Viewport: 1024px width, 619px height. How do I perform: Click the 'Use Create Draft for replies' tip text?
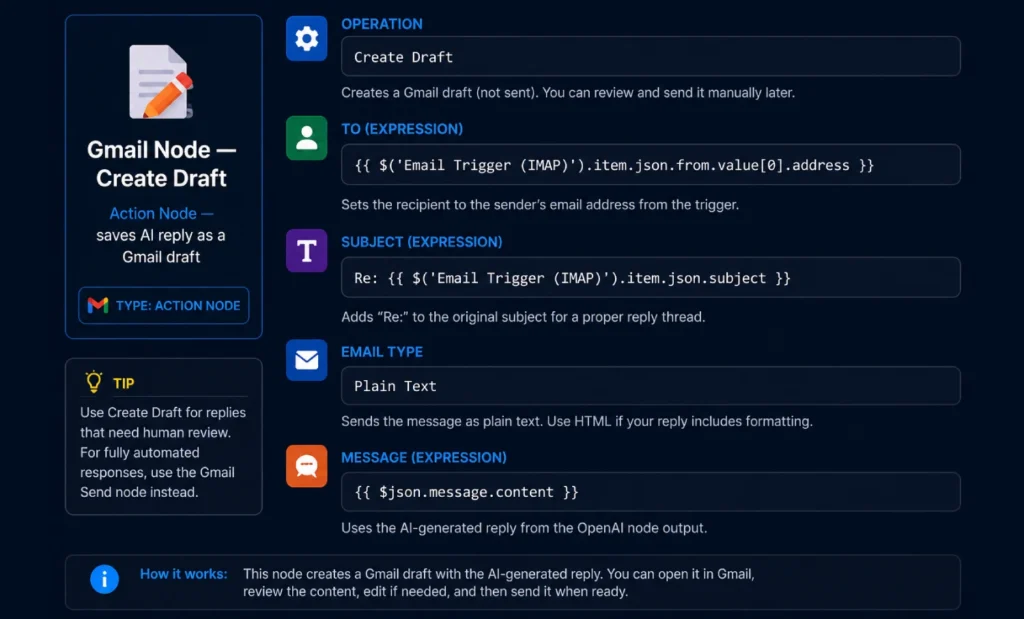click(x=163, y=452)
